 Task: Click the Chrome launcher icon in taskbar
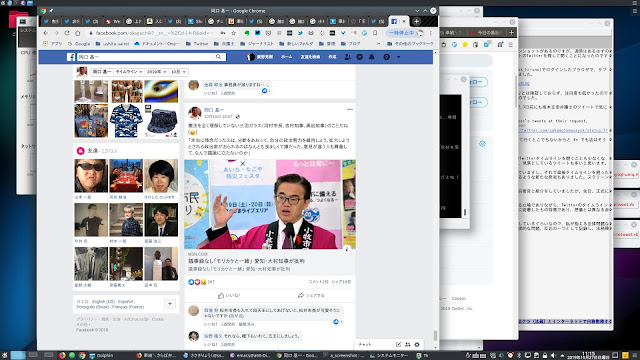coord(82,356)
